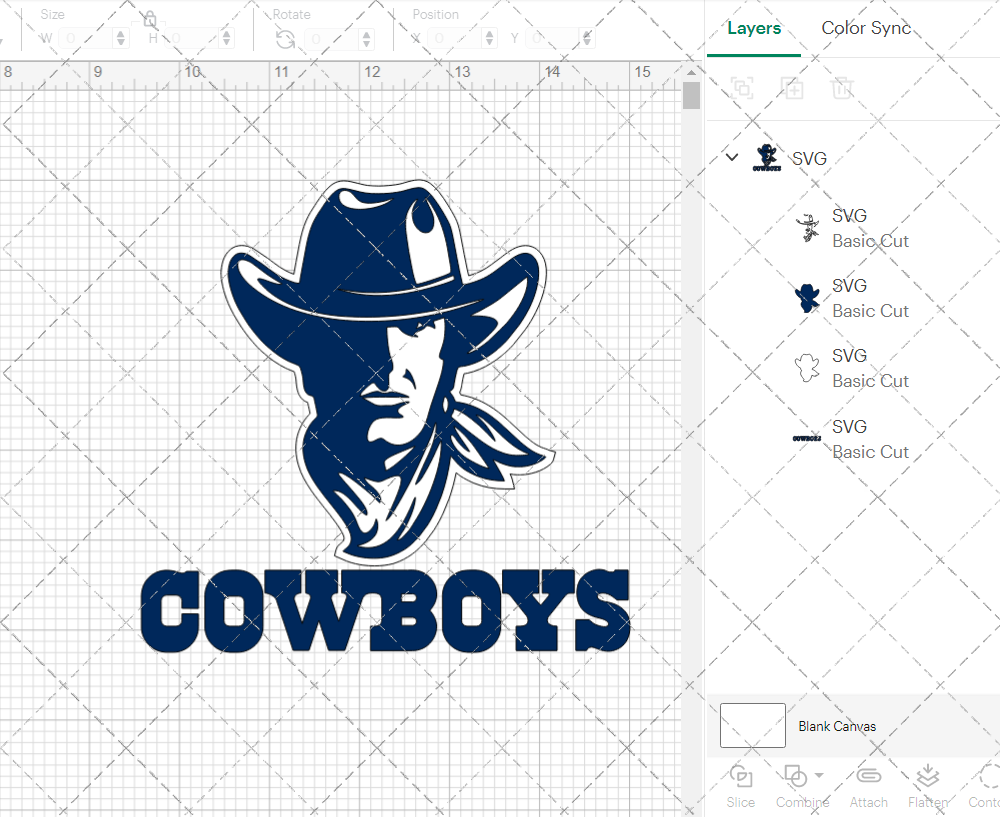Click the Position X stepper arrows

tap(489, 38)
